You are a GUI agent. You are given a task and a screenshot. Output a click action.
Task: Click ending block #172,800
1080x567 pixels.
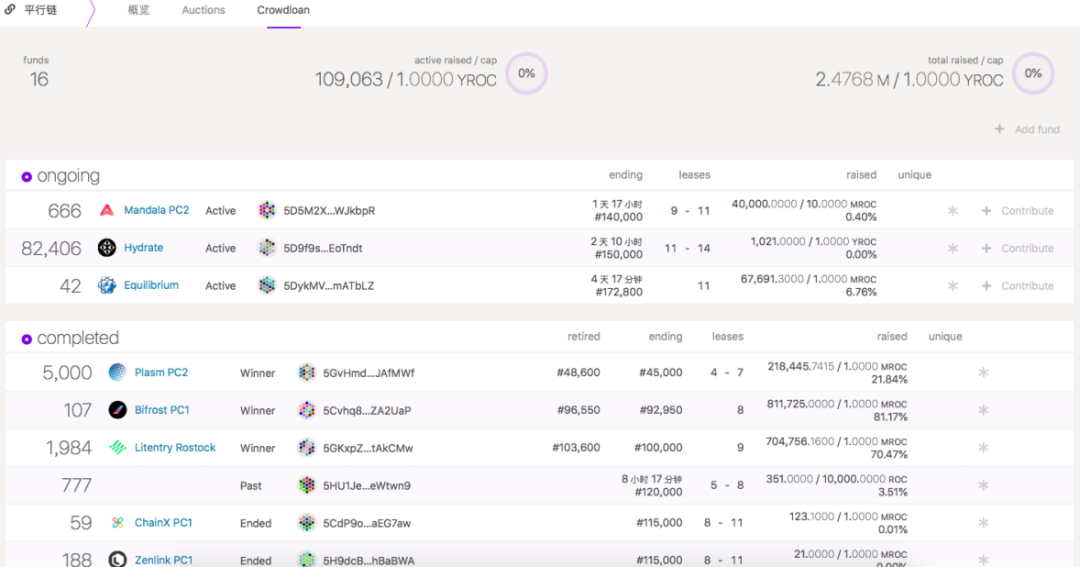click(619, 292)
